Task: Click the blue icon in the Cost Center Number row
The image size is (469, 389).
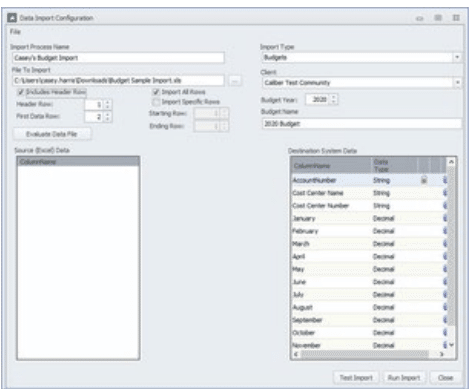Action: [445, 205]
